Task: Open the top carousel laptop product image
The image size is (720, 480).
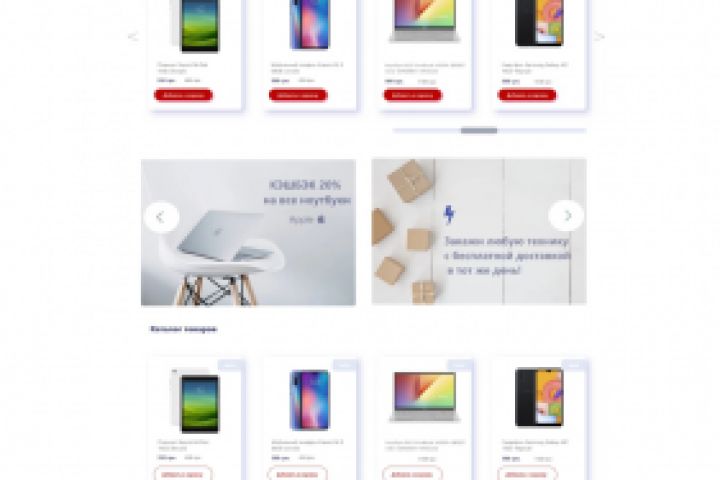Action: click(425, 21)
